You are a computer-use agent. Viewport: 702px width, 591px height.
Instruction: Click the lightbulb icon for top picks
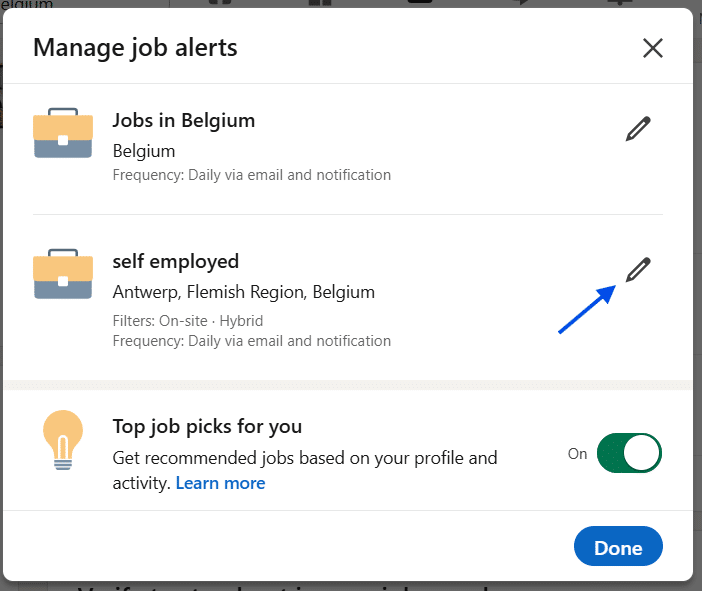pyautogui.click(x=63, y=442)
